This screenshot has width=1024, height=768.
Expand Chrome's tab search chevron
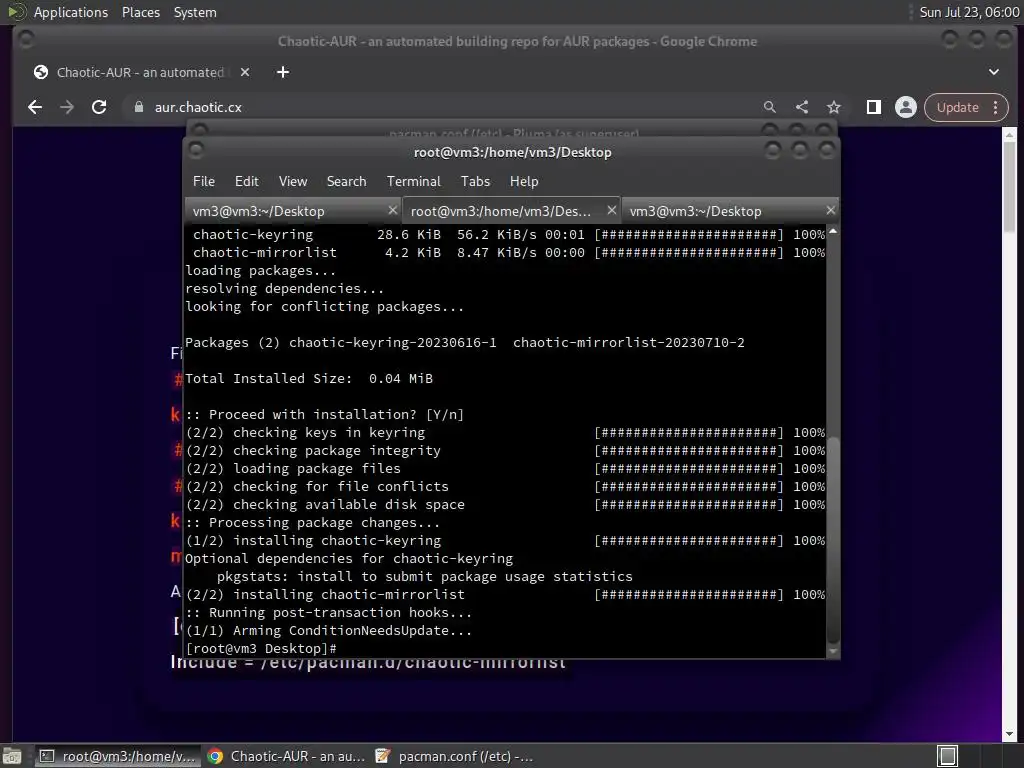point(993,72)
